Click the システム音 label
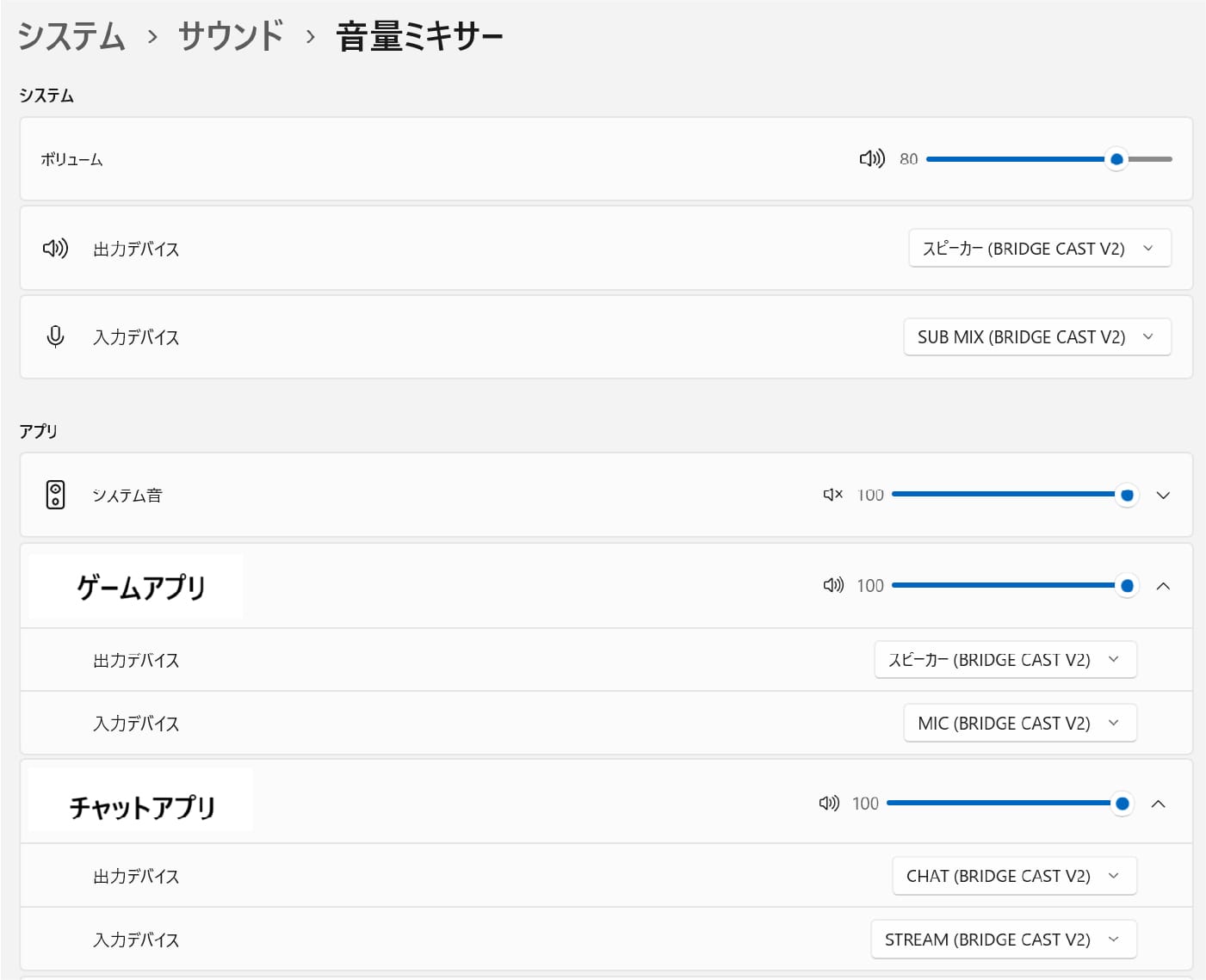This screenshot has width=1206, height=980. point(127,495)
